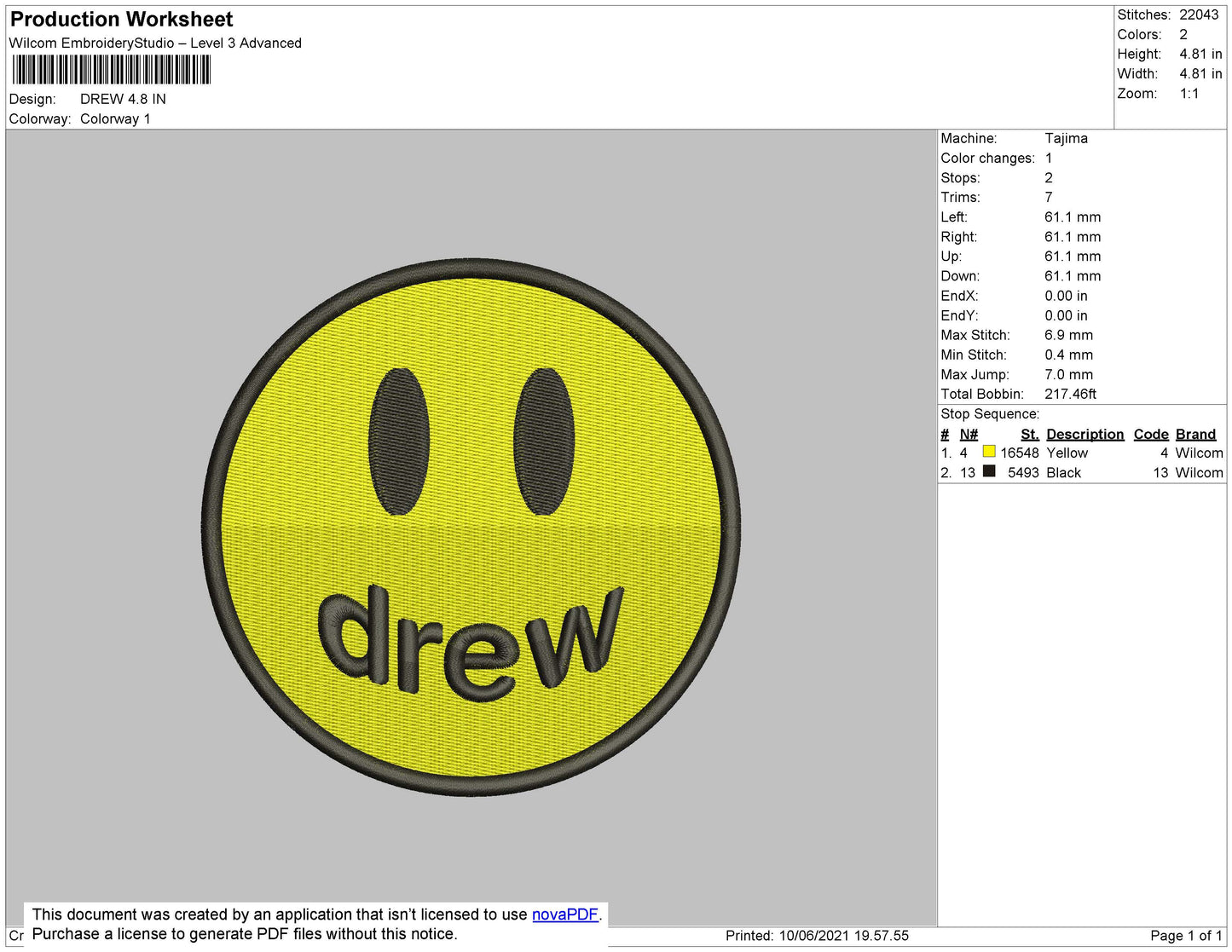Click the Max Jump value '7.0 mm'
The image size is (1232, 952).
pos(1068,374)
